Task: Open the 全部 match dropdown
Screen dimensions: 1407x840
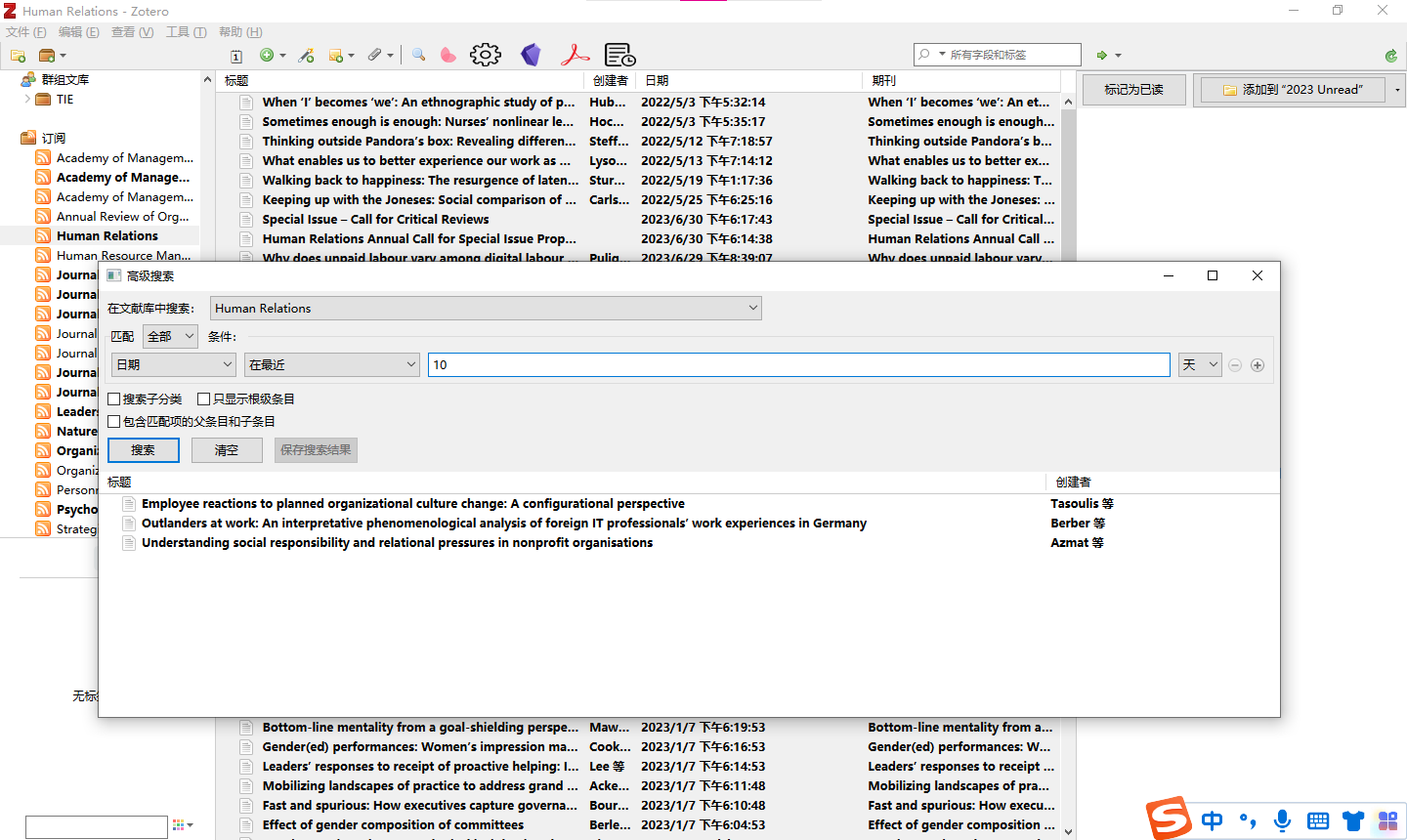Action: tap(171, 337)
